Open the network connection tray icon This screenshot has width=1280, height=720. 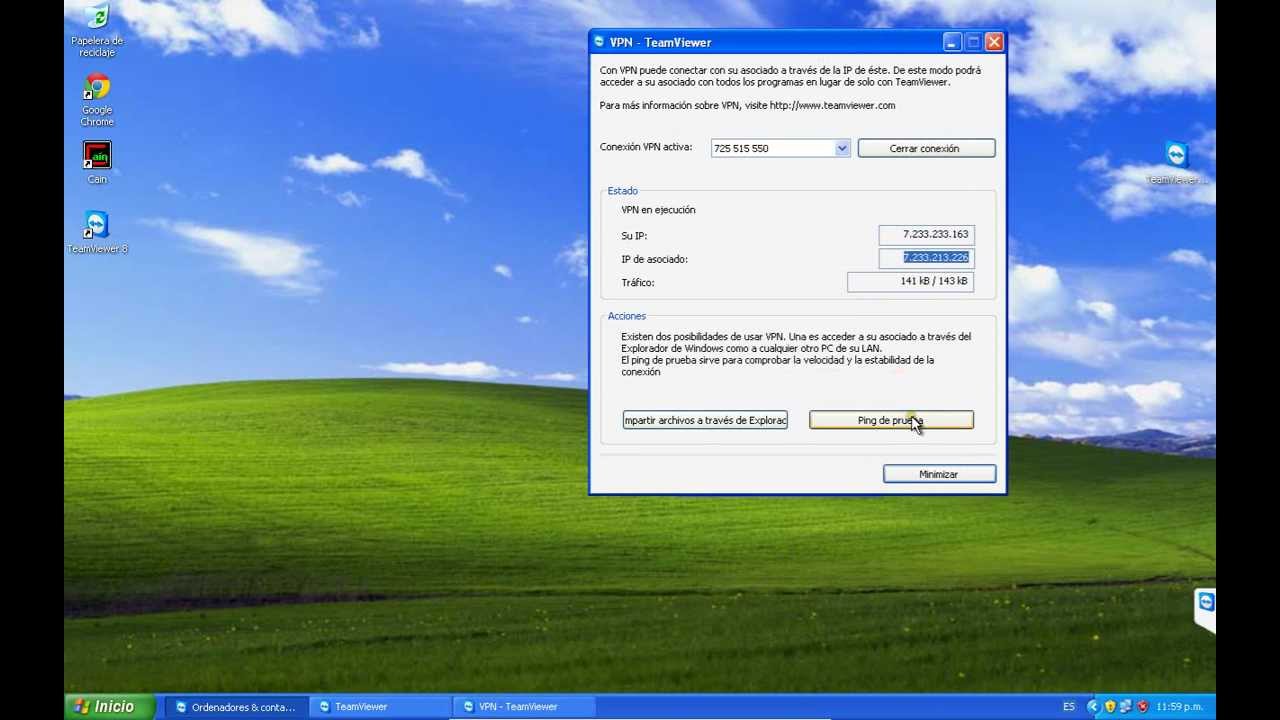click(1126, 706)
